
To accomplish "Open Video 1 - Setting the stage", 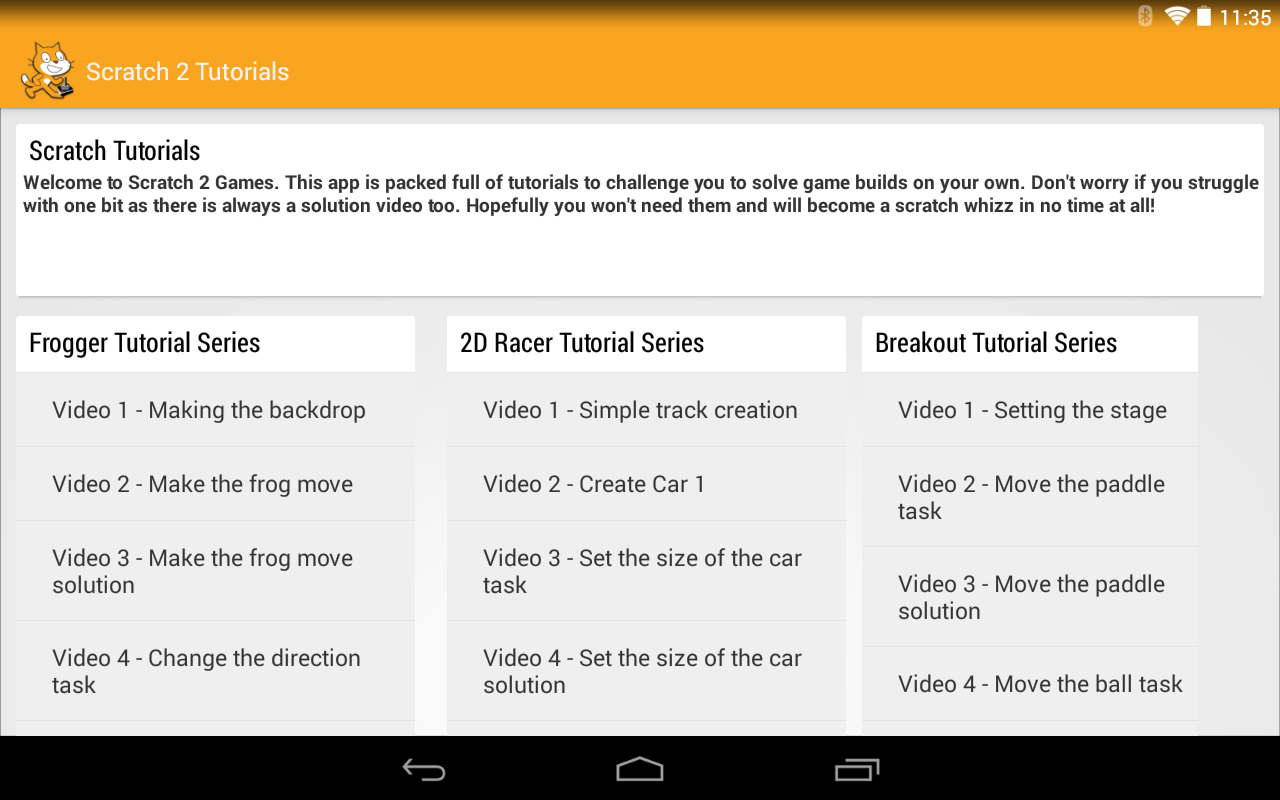I will click(1030, 410).
